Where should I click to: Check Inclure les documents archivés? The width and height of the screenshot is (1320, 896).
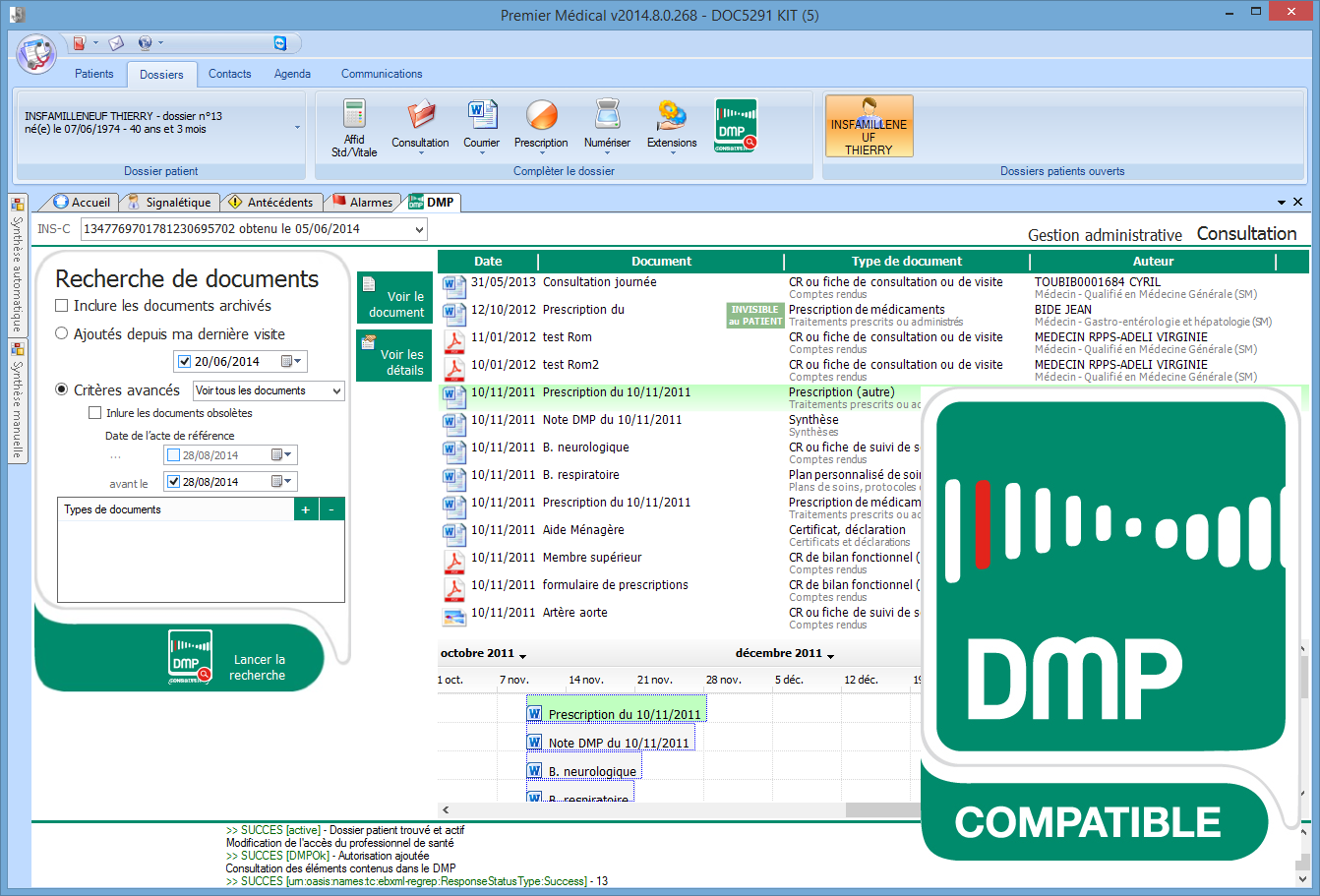click(62, 306)
